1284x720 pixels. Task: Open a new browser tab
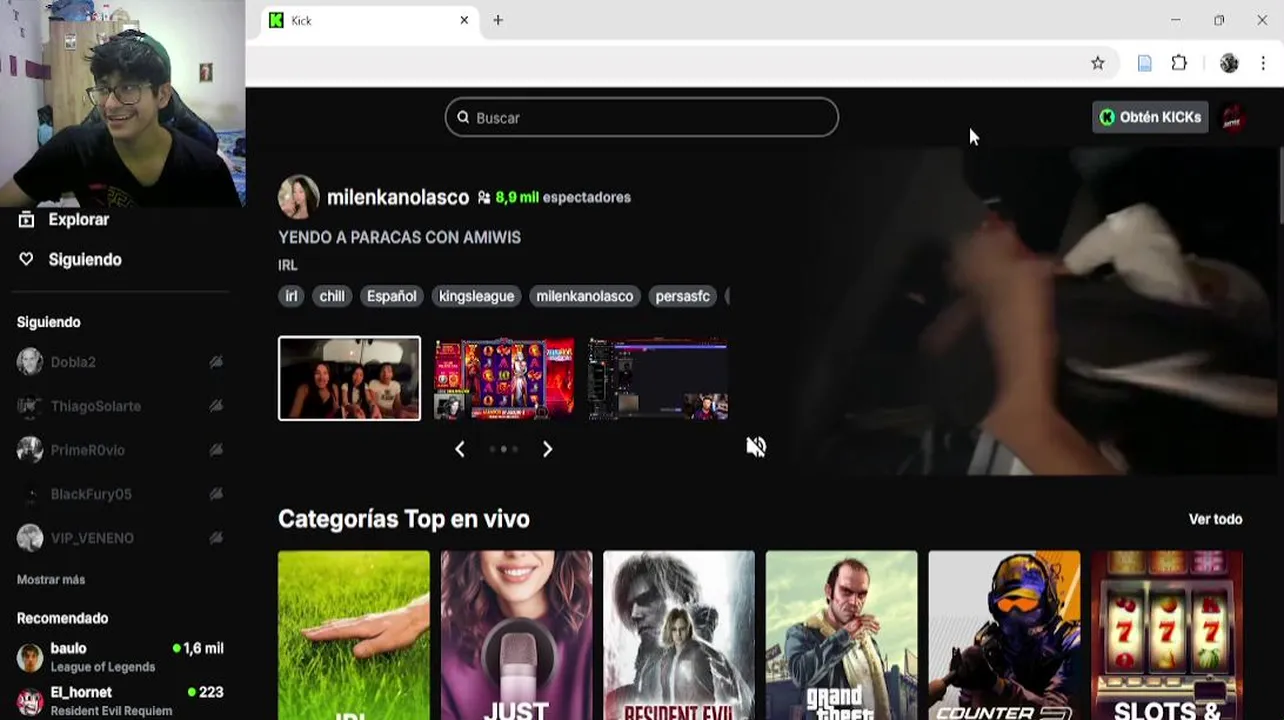[498, 20]
